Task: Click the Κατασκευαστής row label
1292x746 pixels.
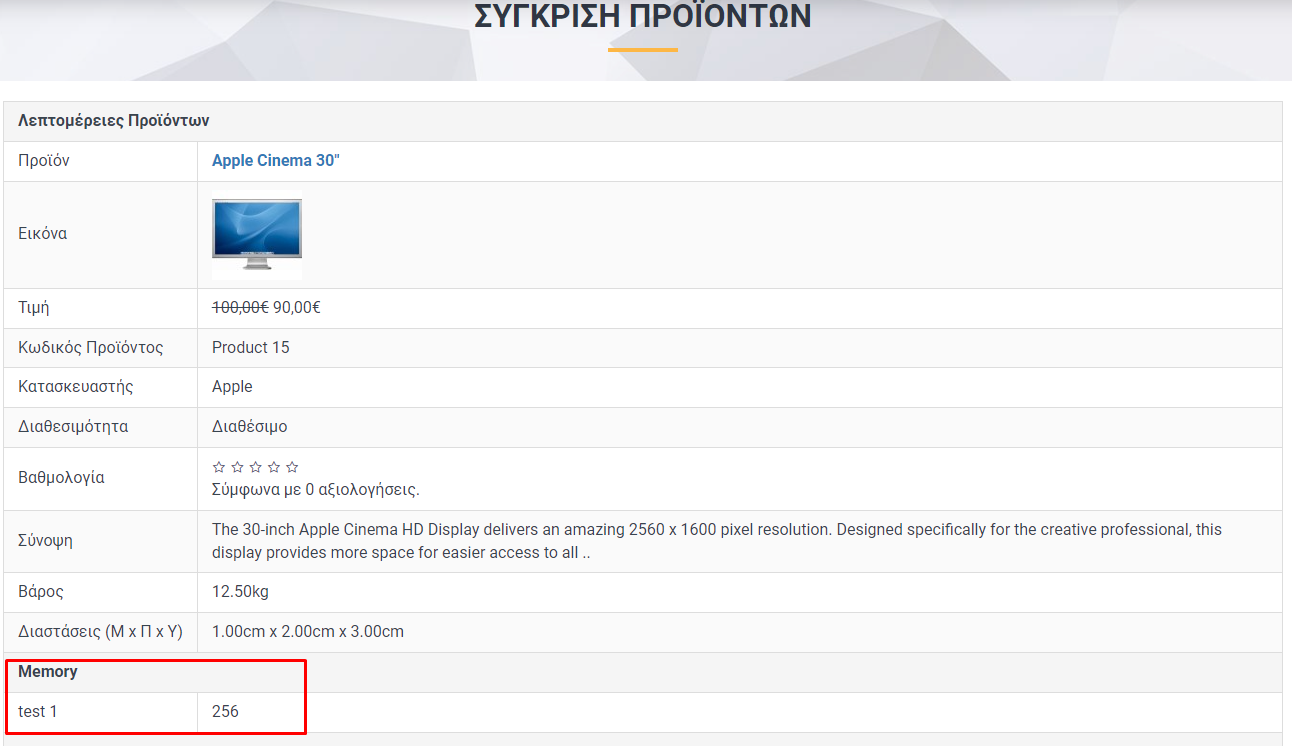Action: [x=76, y=387]
